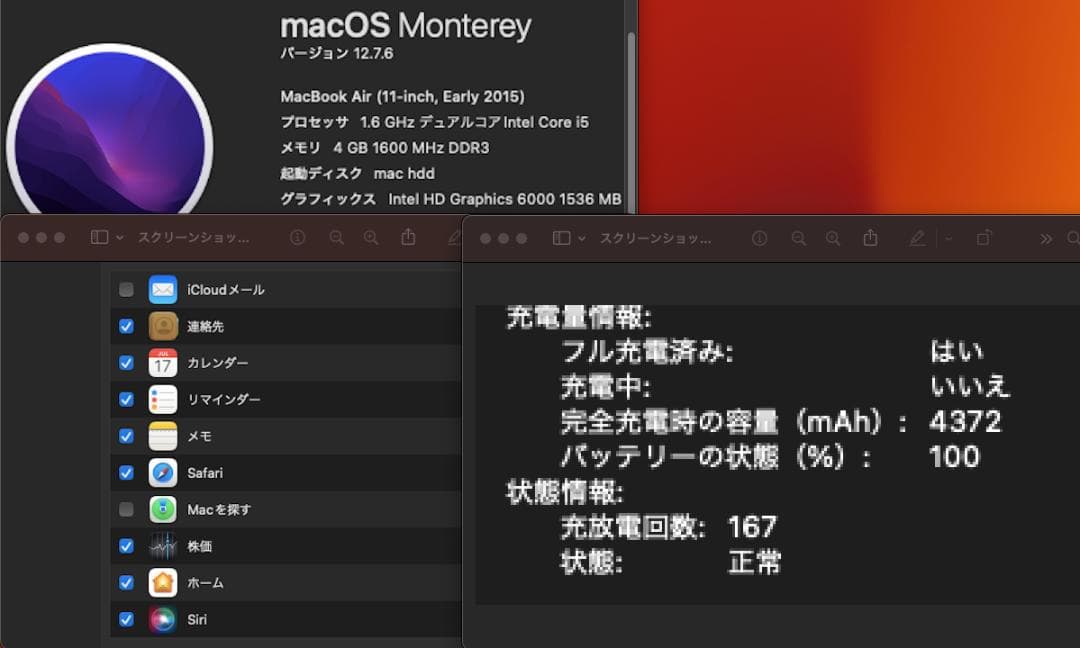Click the Safari app icon in the sidebar list
The height and width of the screenshot is (648, 1080).
pyautogui.click(x=162, y=472)
